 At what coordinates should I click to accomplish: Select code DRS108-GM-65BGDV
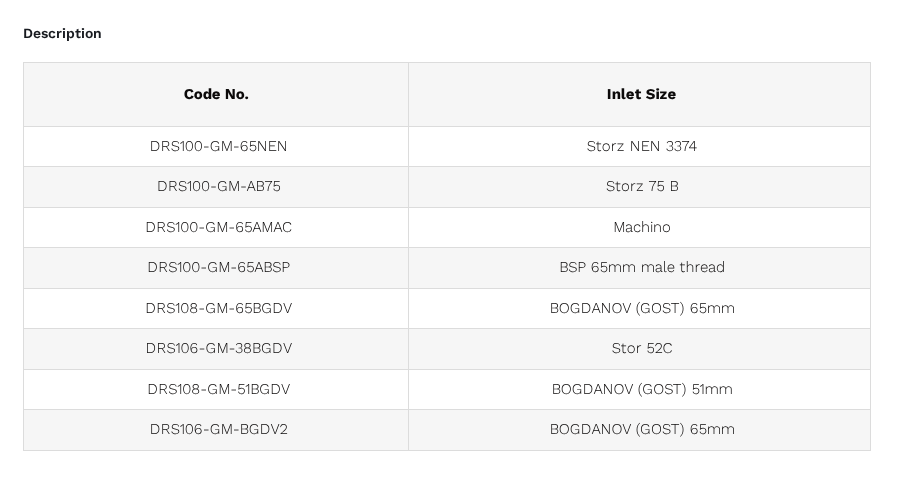pyautogui.click(x=218, y=308)
